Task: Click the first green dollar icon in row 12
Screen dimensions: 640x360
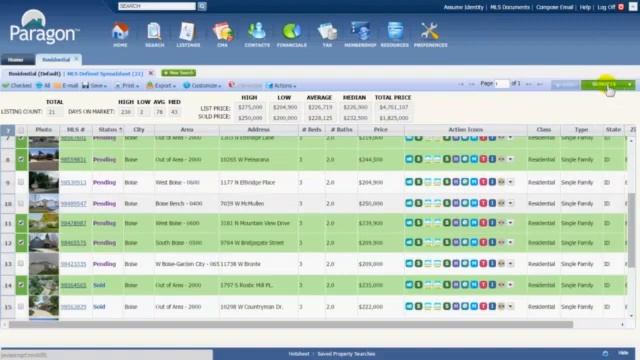Action: pos(418,242)
